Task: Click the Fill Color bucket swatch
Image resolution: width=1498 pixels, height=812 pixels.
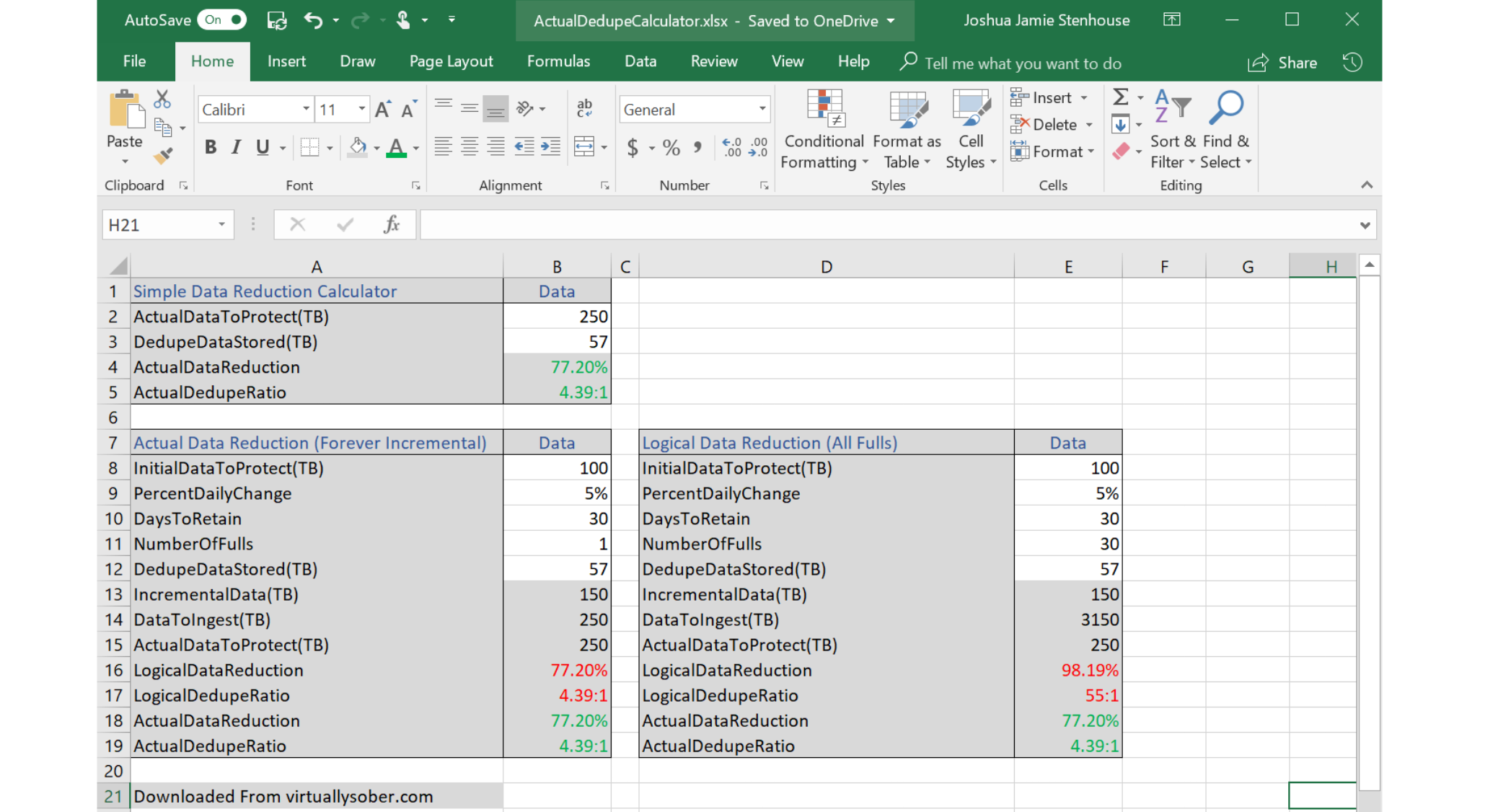Action: [x=357, y=148]
